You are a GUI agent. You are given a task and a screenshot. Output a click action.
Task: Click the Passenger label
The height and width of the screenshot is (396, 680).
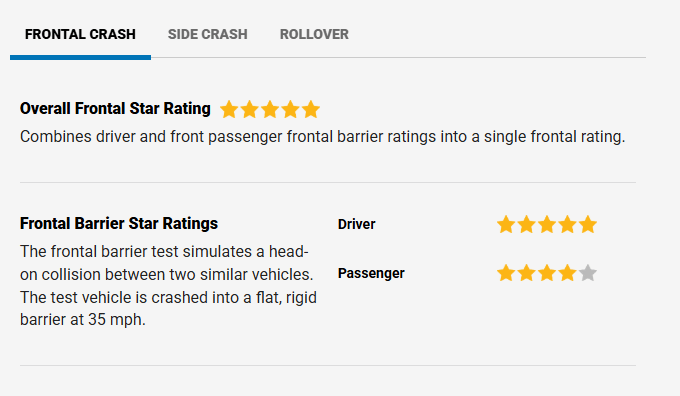click(371, 273)
